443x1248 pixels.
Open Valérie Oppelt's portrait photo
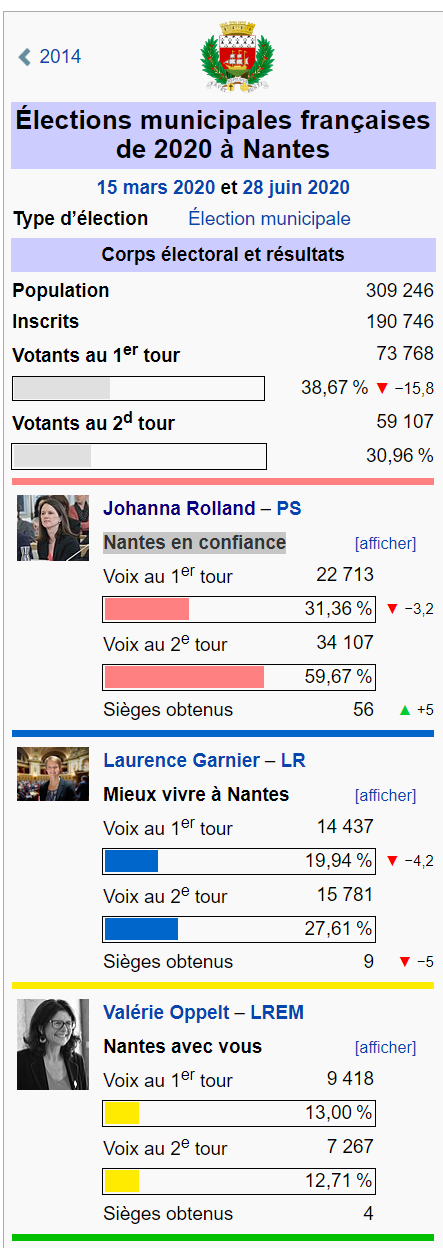click(x=53, y=1044)
